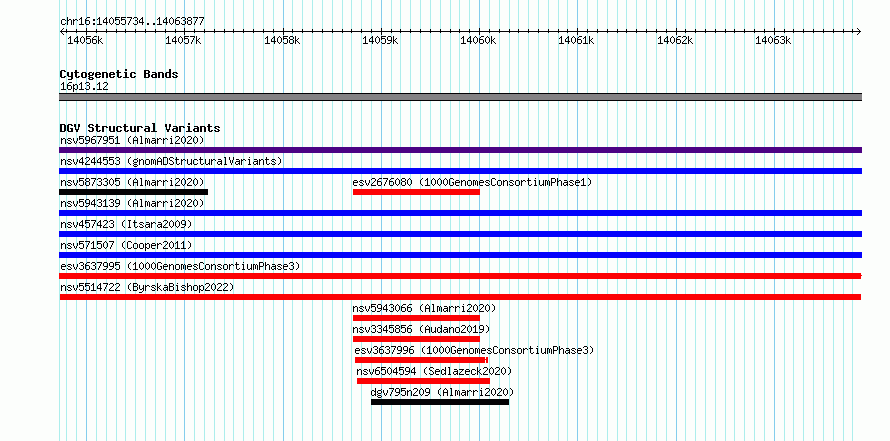Click esv2676080 (1000GenomesConsortiumPhase1) label
Image resolution: width=890 pixels, height=441 pixels.
coord(472,182)
